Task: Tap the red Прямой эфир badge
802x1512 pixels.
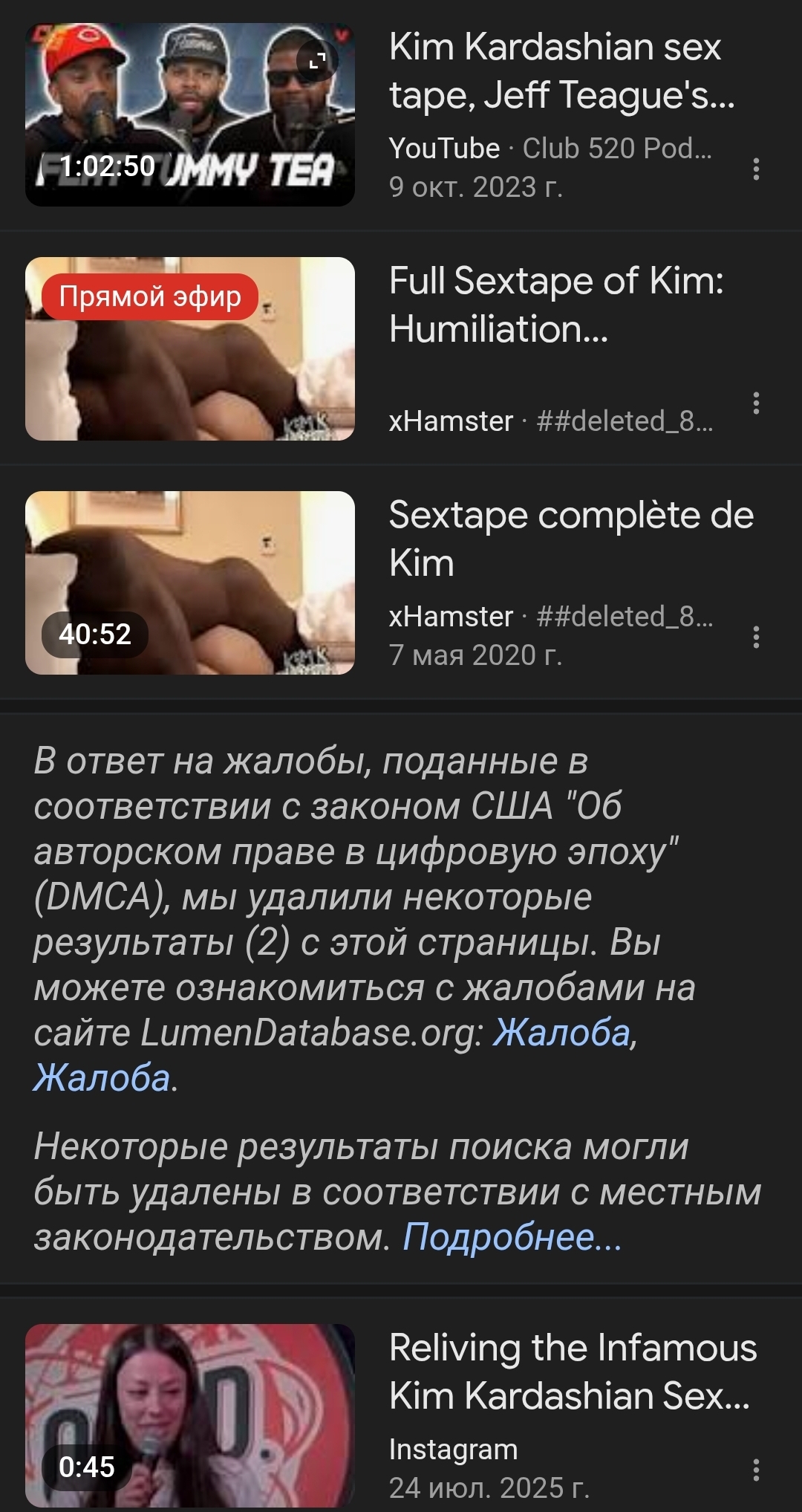Action: [150, 296]
